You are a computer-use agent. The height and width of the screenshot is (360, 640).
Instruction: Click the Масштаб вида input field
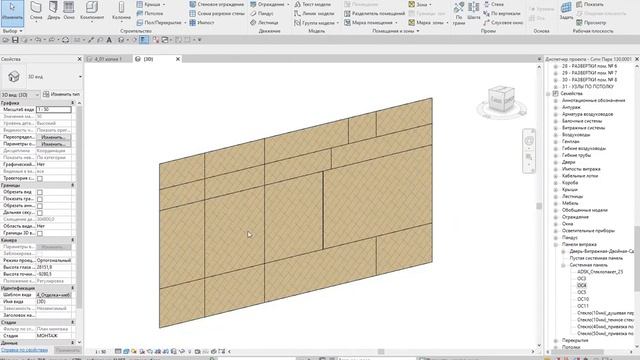(x=53, y=109)
